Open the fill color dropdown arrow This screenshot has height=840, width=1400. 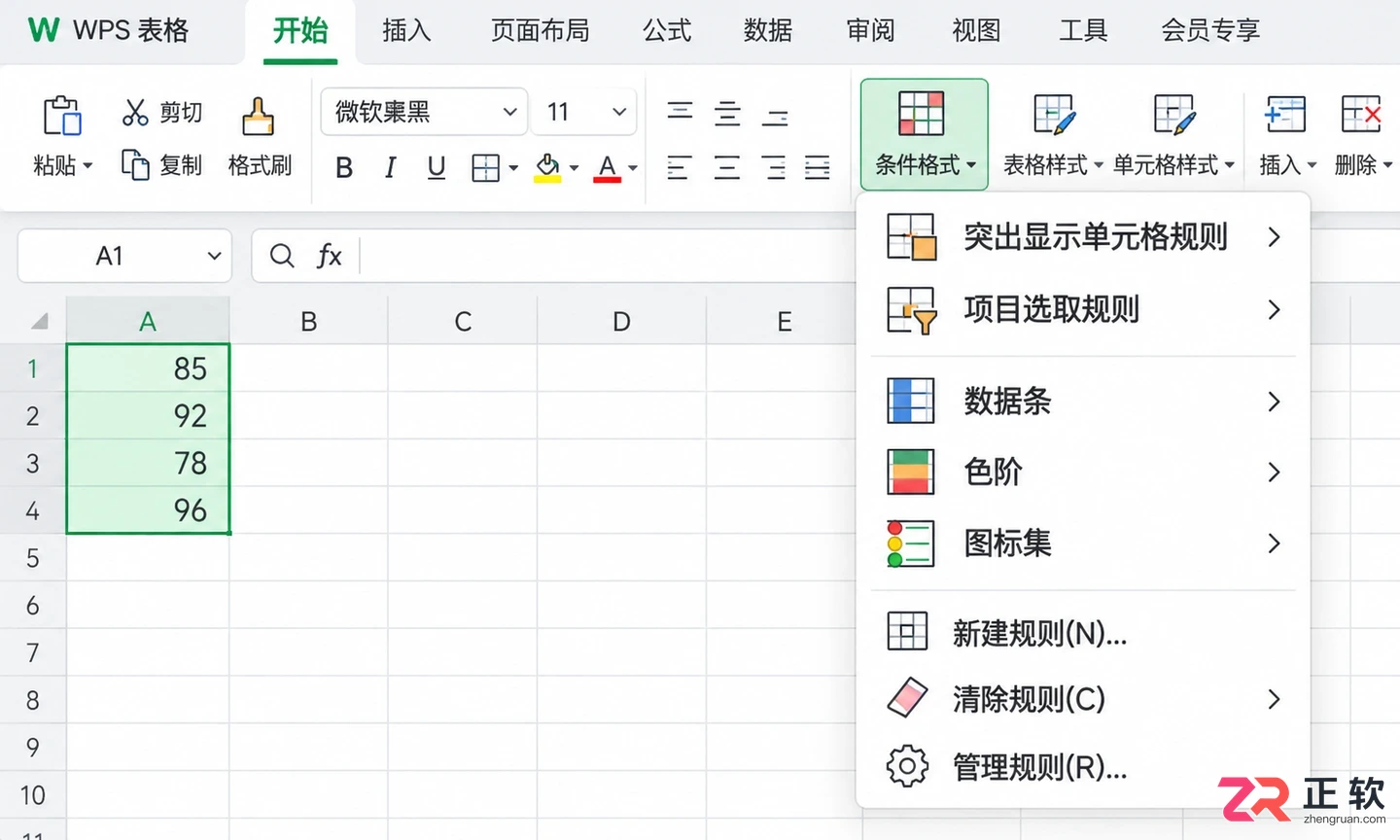click(574, 168)
